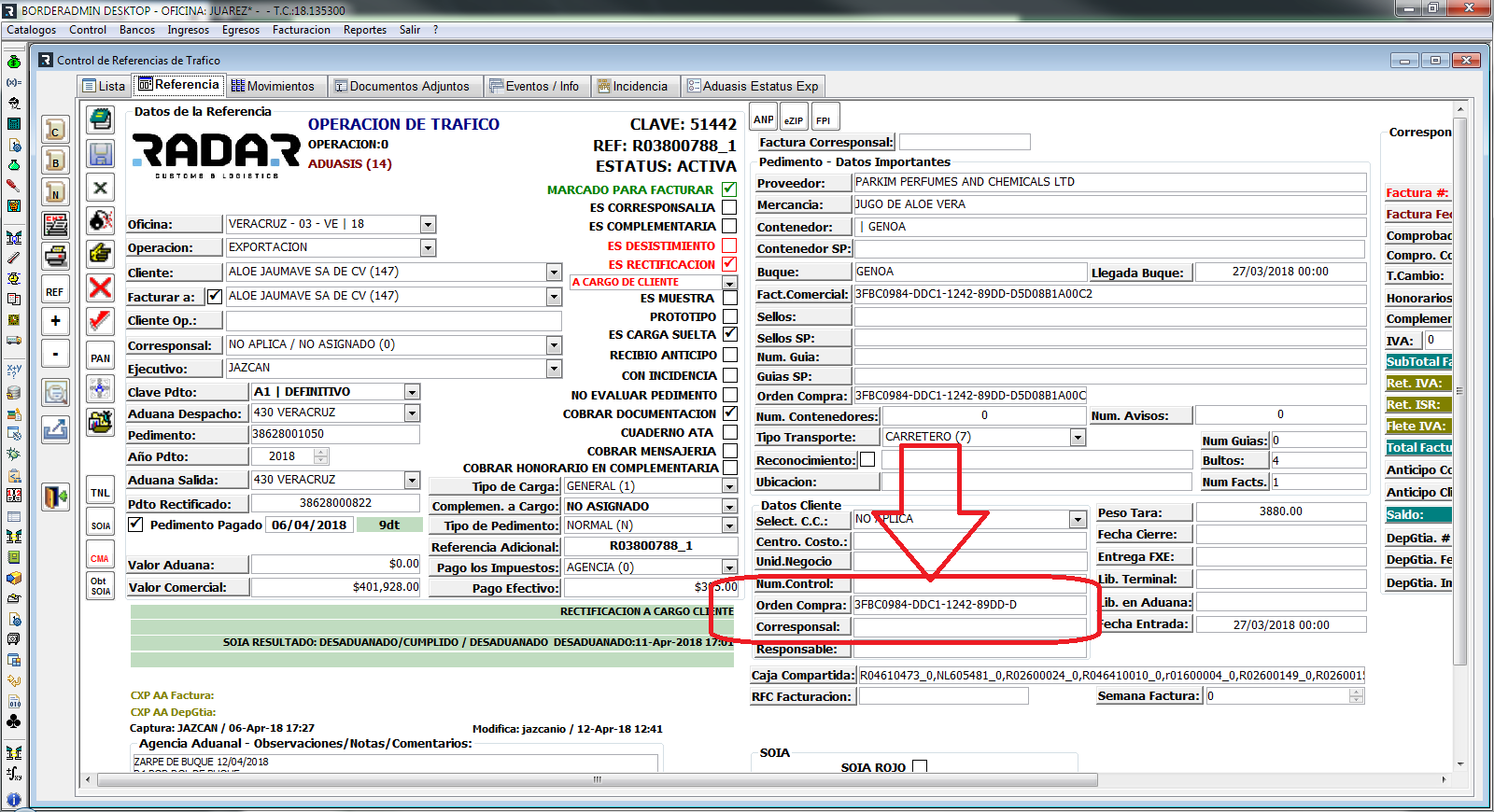Click the Factura Corresponsal input field
The width and height of the screenshot is (1494, 812).
point(965,142)
